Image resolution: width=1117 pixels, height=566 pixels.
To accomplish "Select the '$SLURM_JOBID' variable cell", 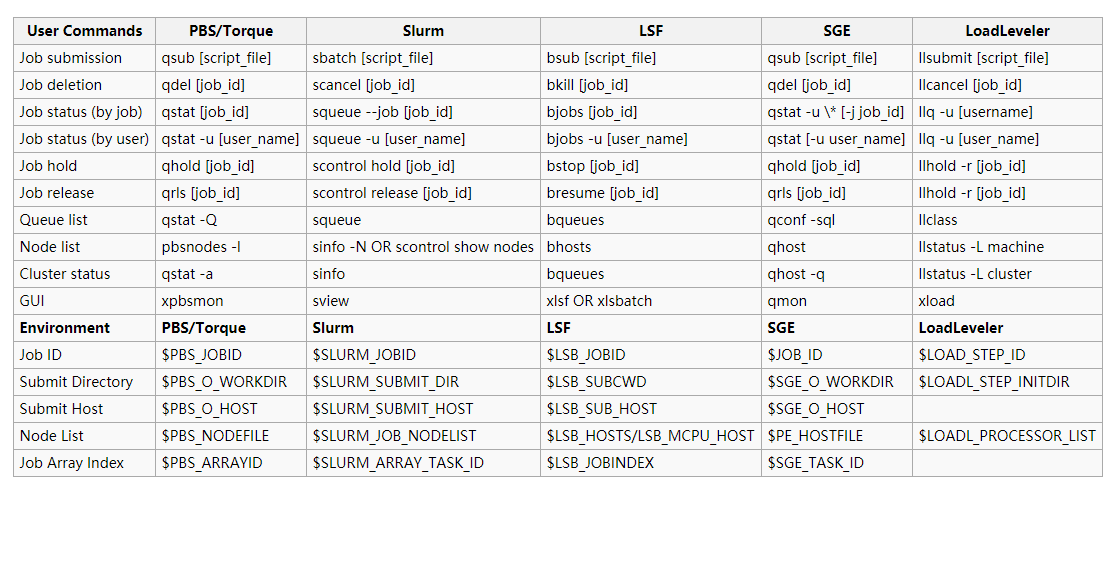I will [x=364, y=355].
